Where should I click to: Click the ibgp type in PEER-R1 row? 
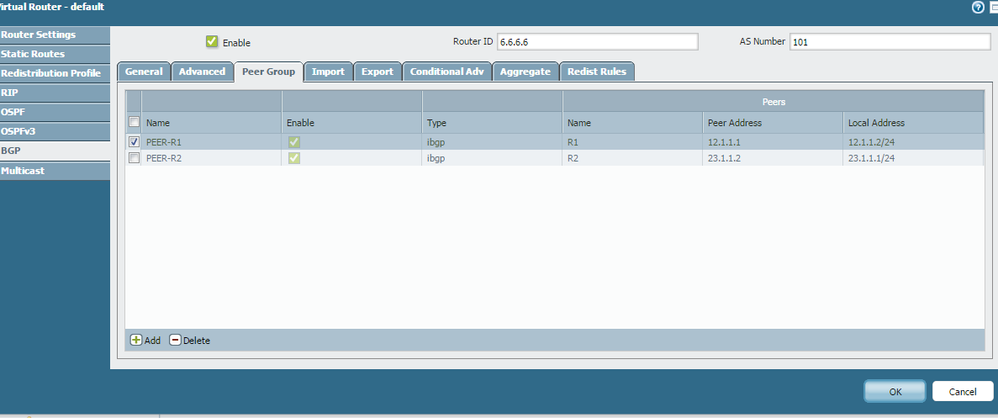436,142
